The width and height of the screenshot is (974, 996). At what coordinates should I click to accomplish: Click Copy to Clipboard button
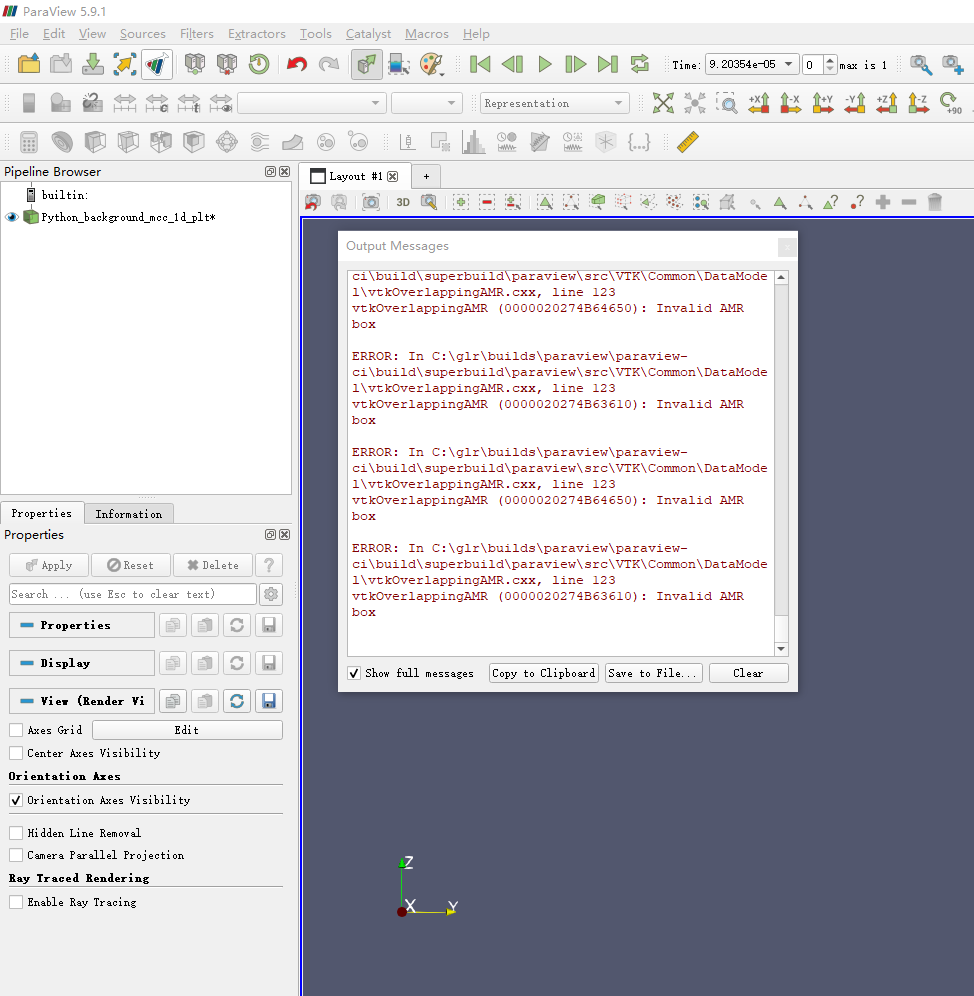[544, 673]
